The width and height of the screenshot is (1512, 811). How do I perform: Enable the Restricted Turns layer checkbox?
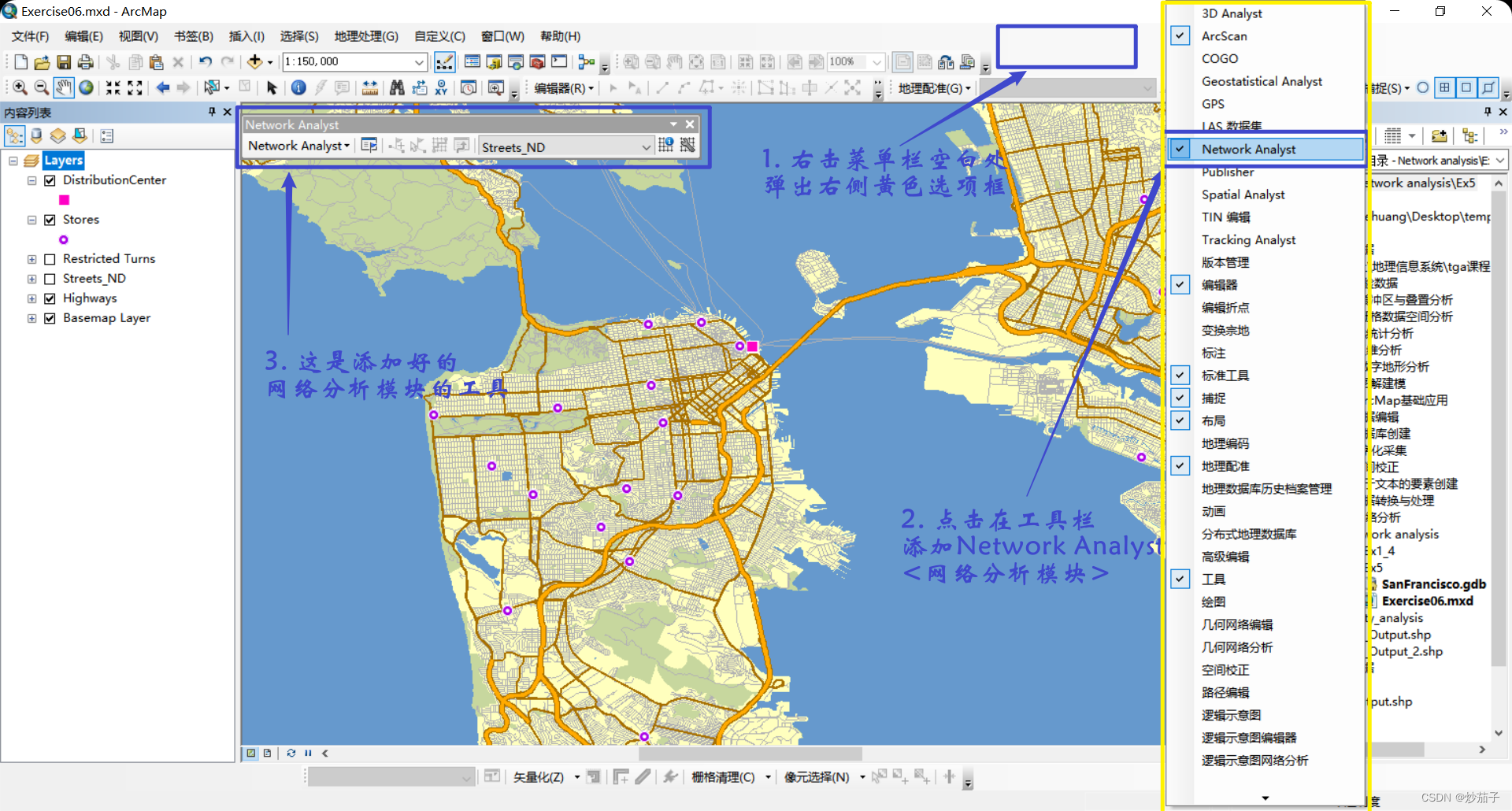point(50,259)
